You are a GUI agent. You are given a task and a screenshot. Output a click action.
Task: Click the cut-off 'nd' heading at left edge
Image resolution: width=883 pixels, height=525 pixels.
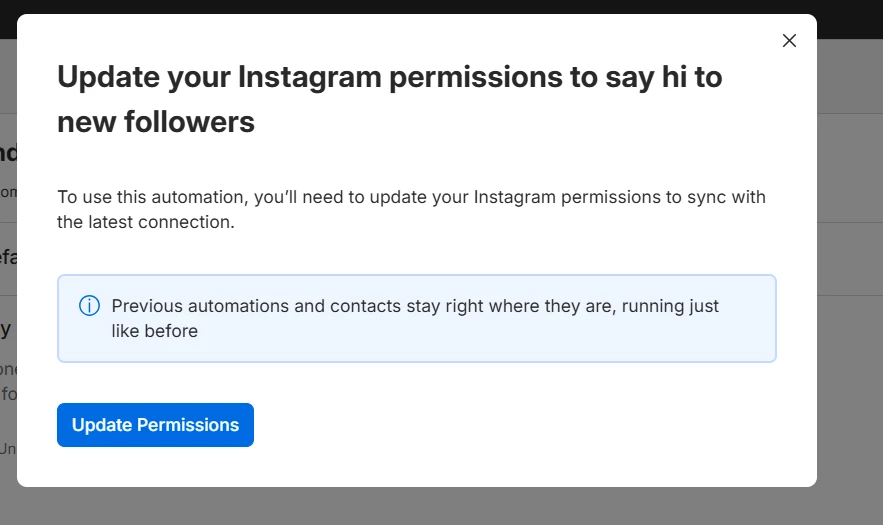(x=8, y=153)
